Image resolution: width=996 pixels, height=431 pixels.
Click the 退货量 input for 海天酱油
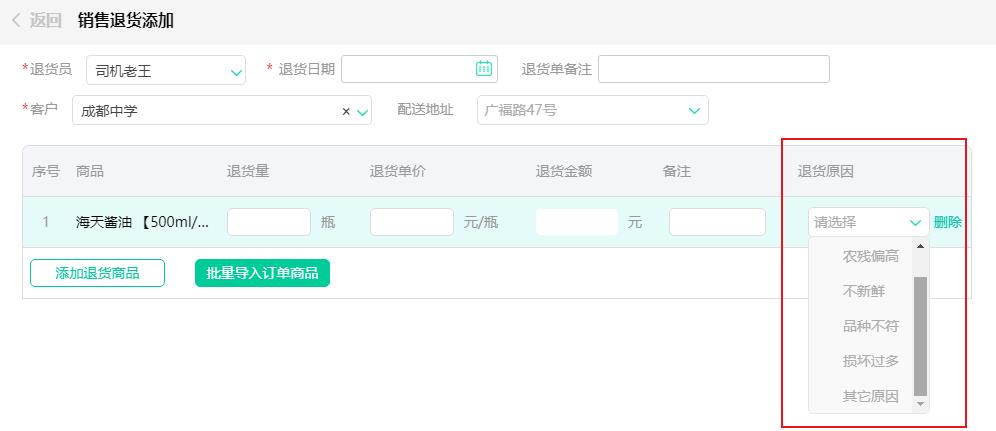(x=269, y=222)
